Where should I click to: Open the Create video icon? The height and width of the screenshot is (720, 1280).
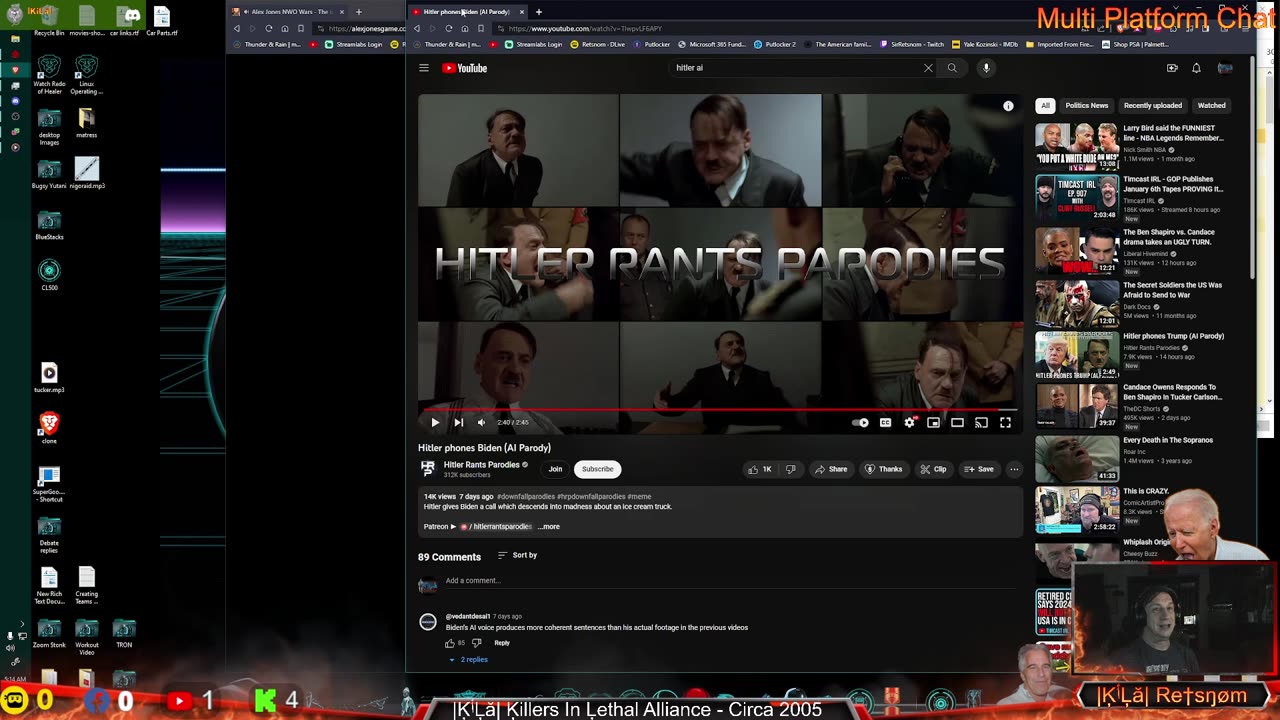click(1172, 68)
